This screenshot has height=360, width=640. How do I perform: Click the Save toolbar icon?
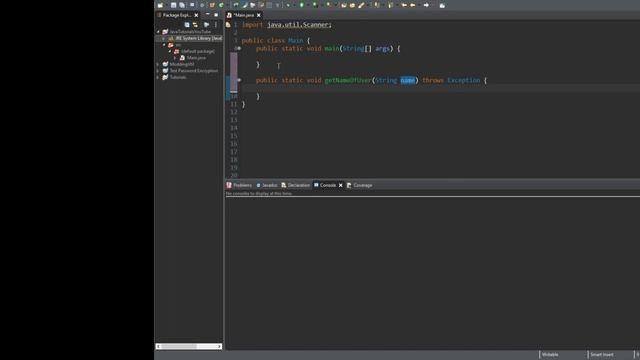pyautogui.click(x=173, y=5)
